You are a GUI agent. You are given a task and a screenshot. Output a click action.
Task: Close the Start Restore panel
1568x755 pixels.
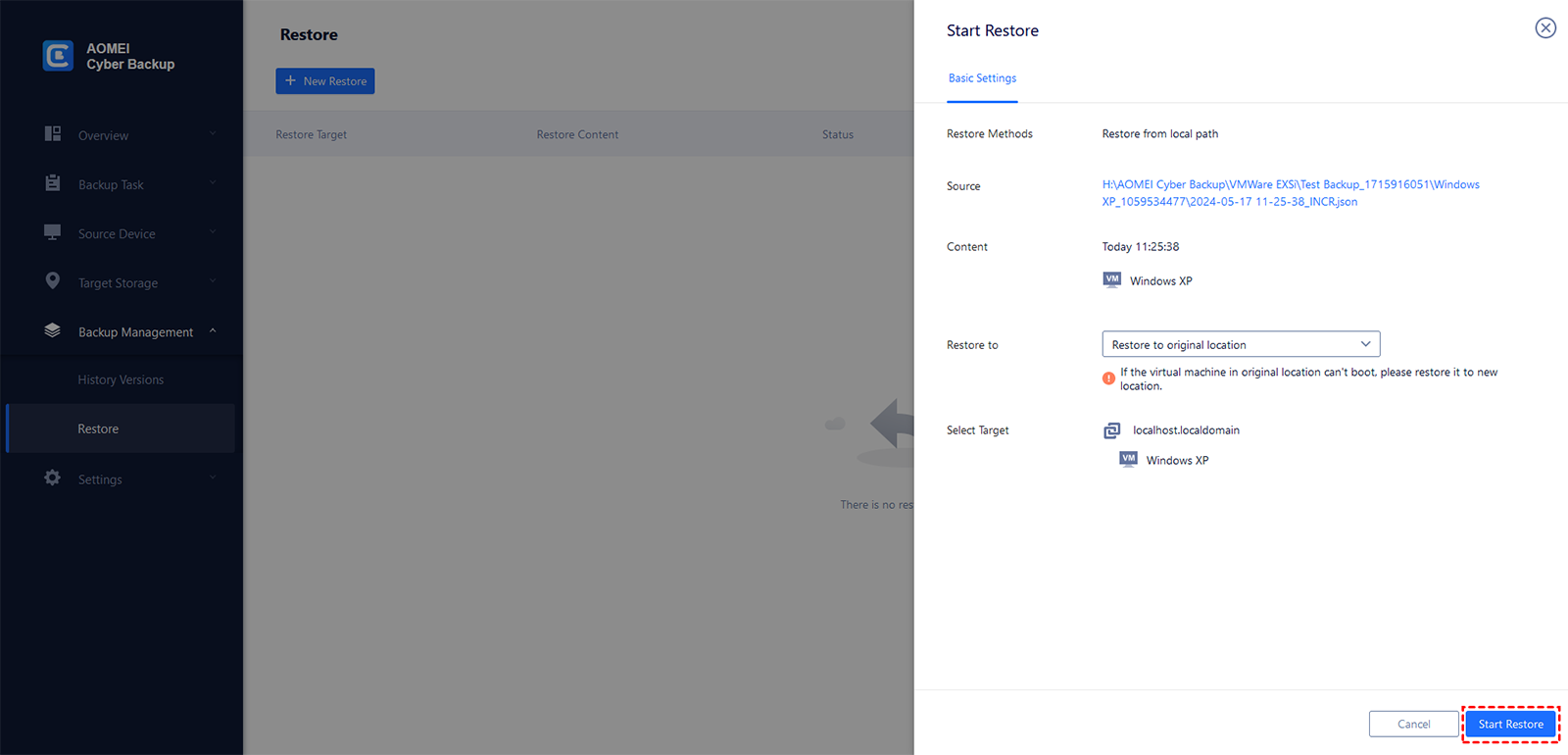pos(1544,28)
